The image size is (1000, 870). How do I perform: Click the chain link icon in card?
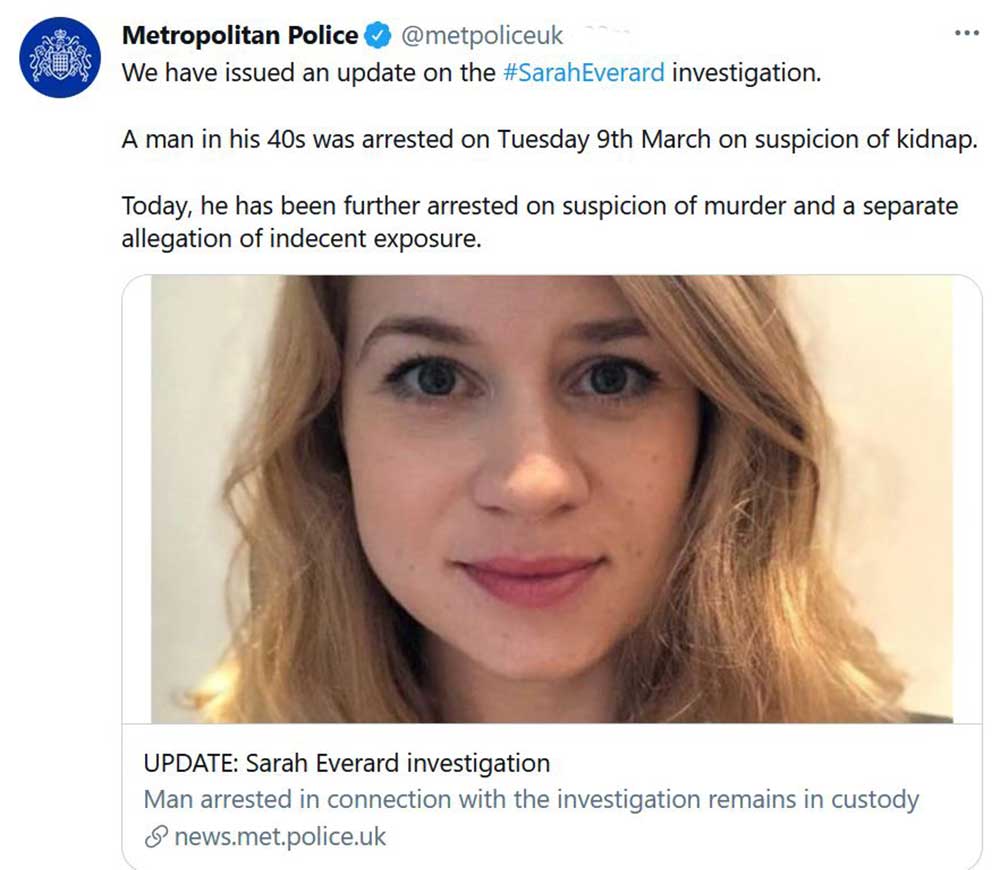[155, 837]
